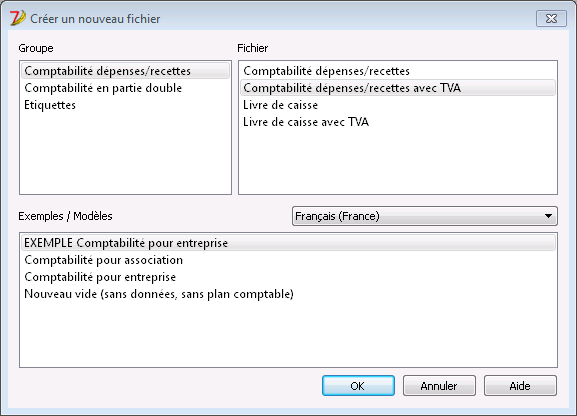Open the Français (France) language dropdown
Viewport: 577px width, 416px height.
click(x=425, y=216)
